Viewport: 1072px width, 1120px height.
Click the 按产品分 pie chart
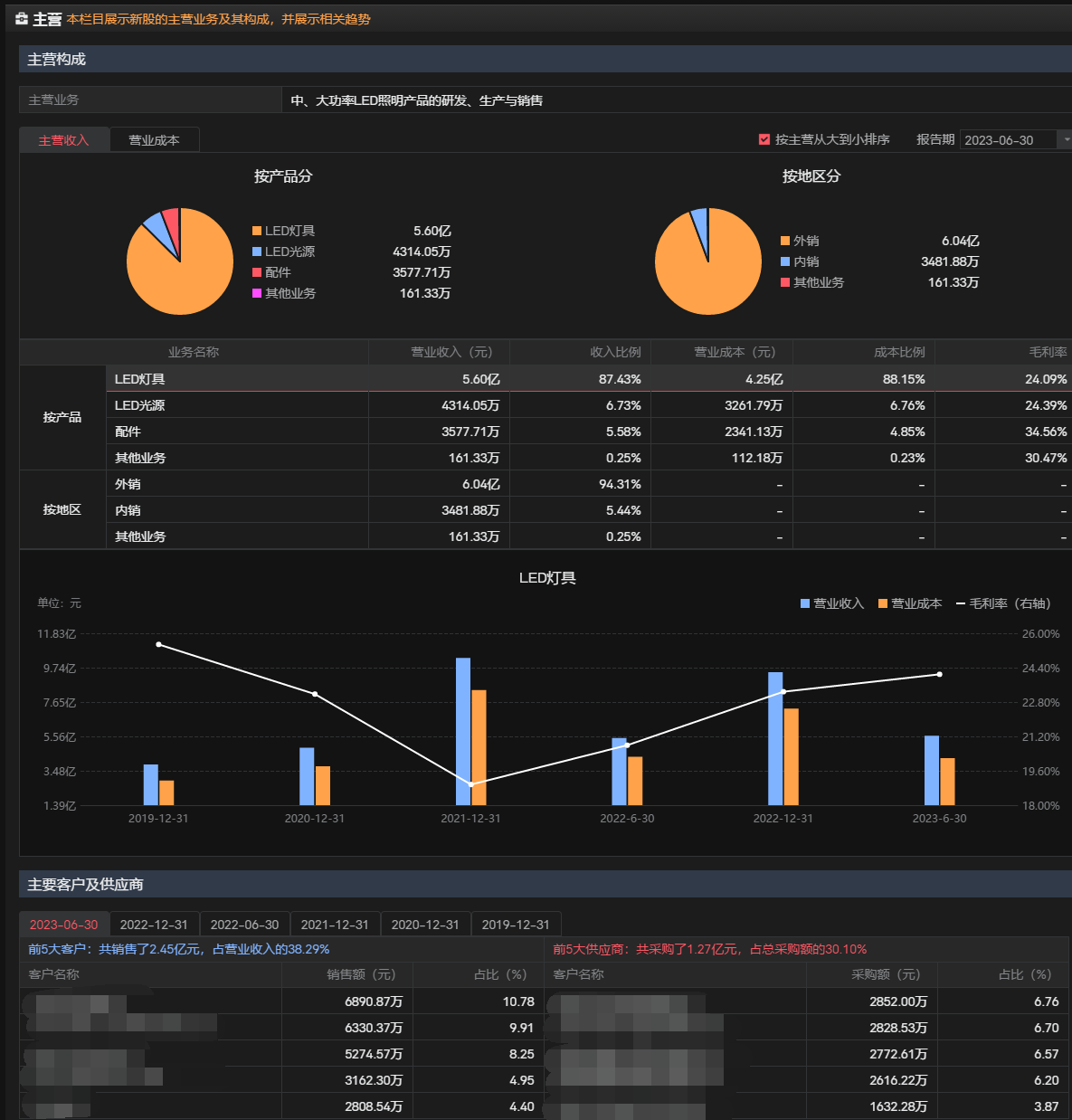coord(180,261)
